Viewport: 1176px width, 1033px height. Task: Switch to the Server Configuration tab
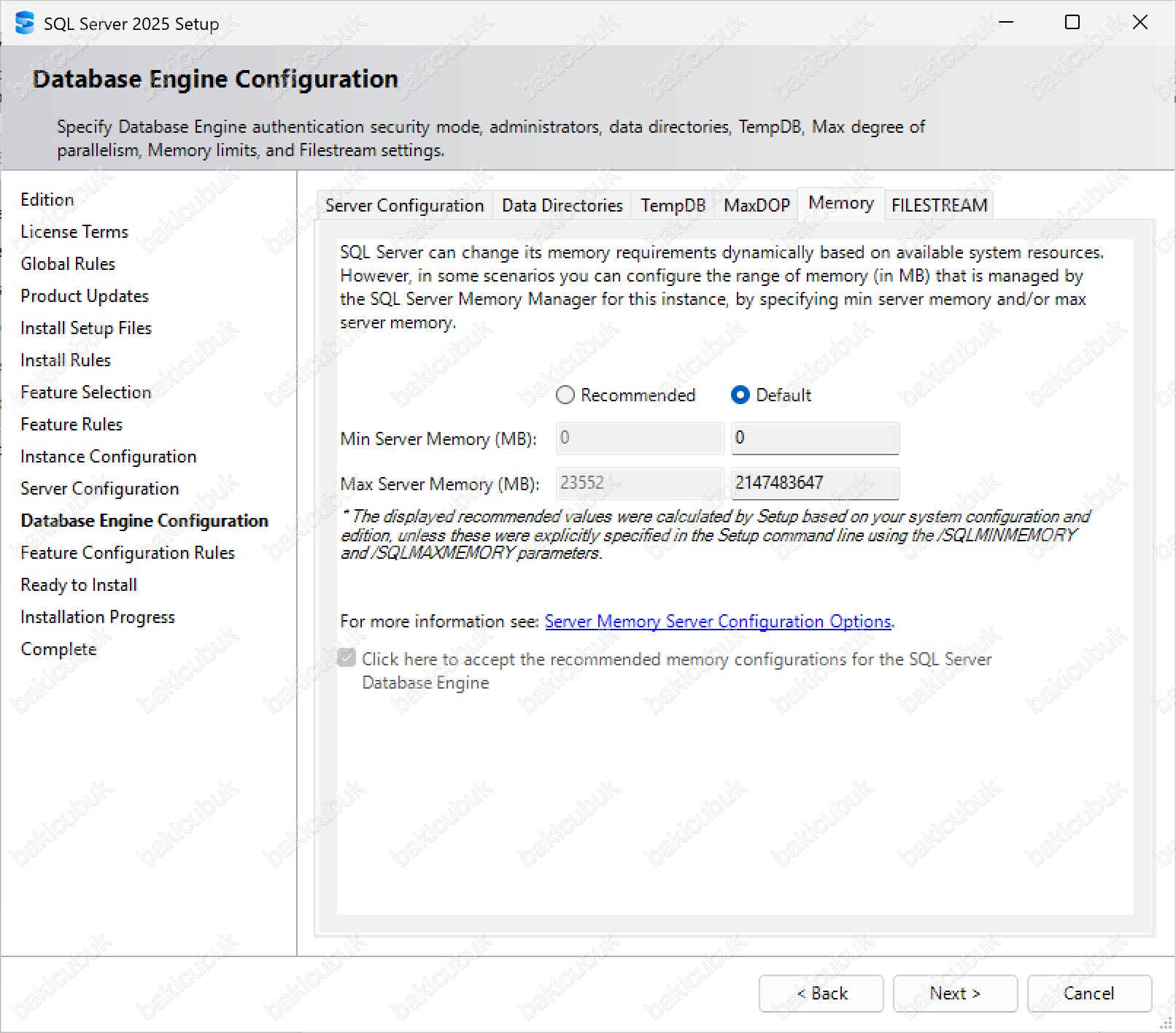tap(404, 206)
